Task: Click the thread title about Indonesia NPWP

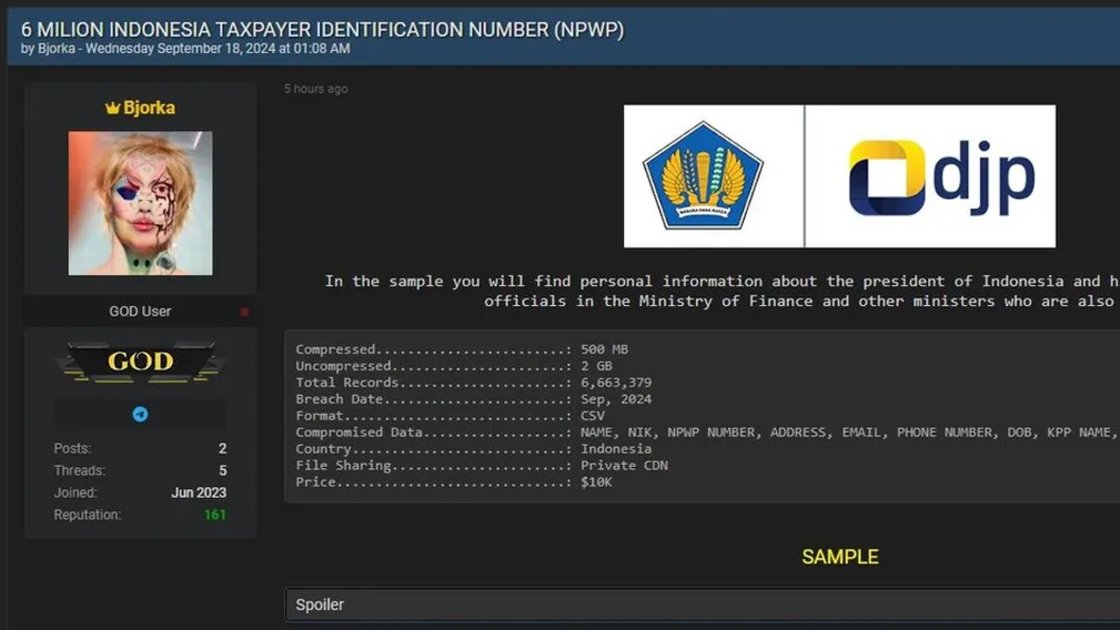Action: [x=322, y=29]
